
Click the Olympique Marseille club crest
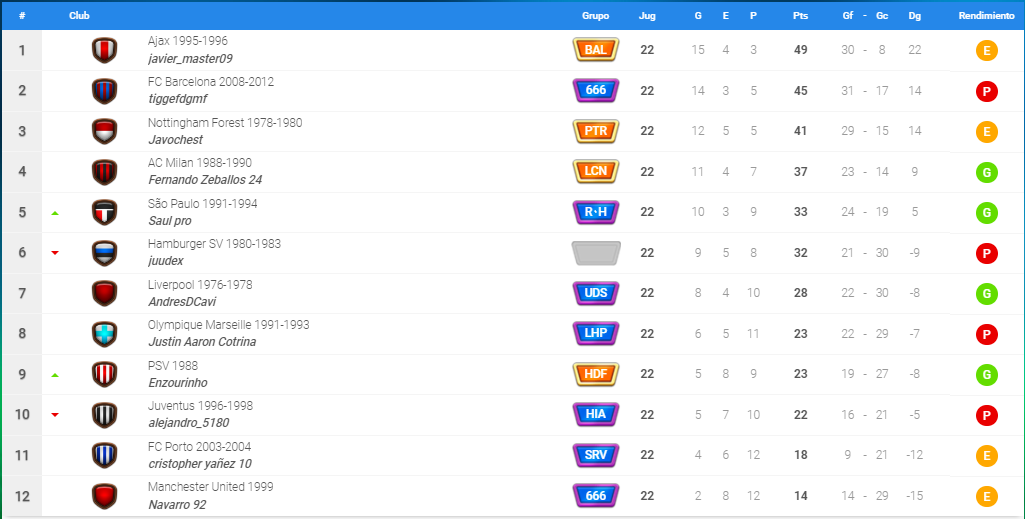(x=105, y=334)
